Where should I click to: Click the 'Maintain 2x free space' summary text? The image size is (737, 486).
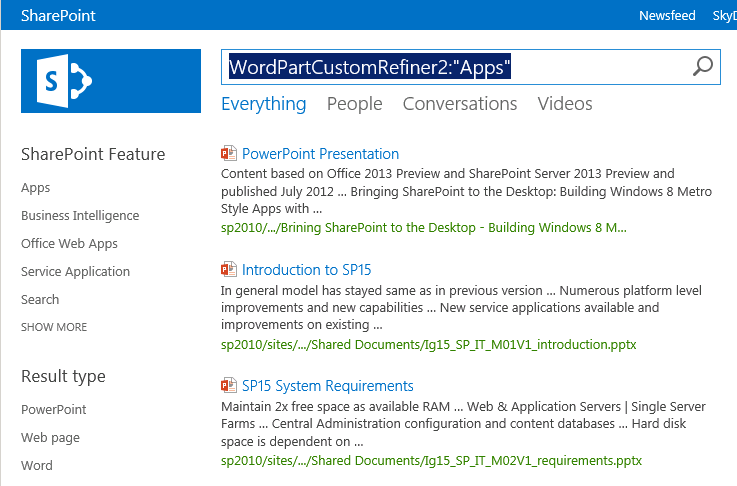pos(463,424)
